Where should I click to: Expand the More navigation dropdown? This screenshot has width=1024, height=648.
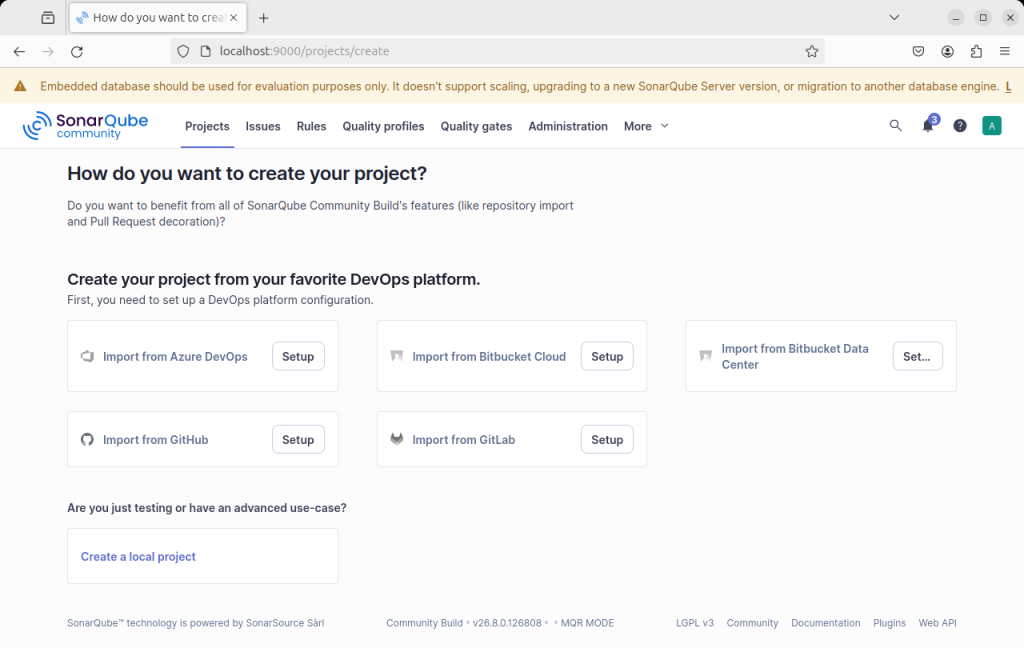click(x=646, y=126)
